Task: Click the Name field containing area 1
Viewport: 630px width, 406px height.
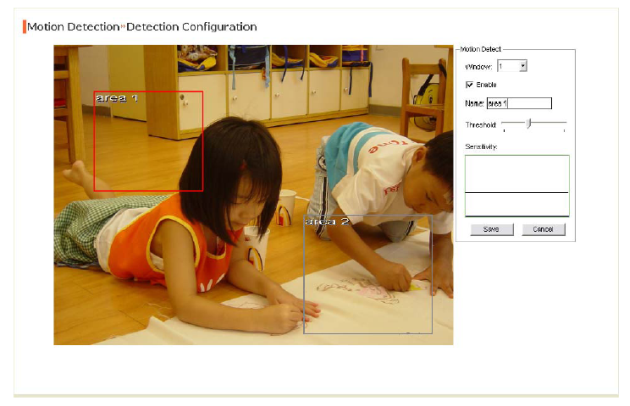Action: coord(519,103)
